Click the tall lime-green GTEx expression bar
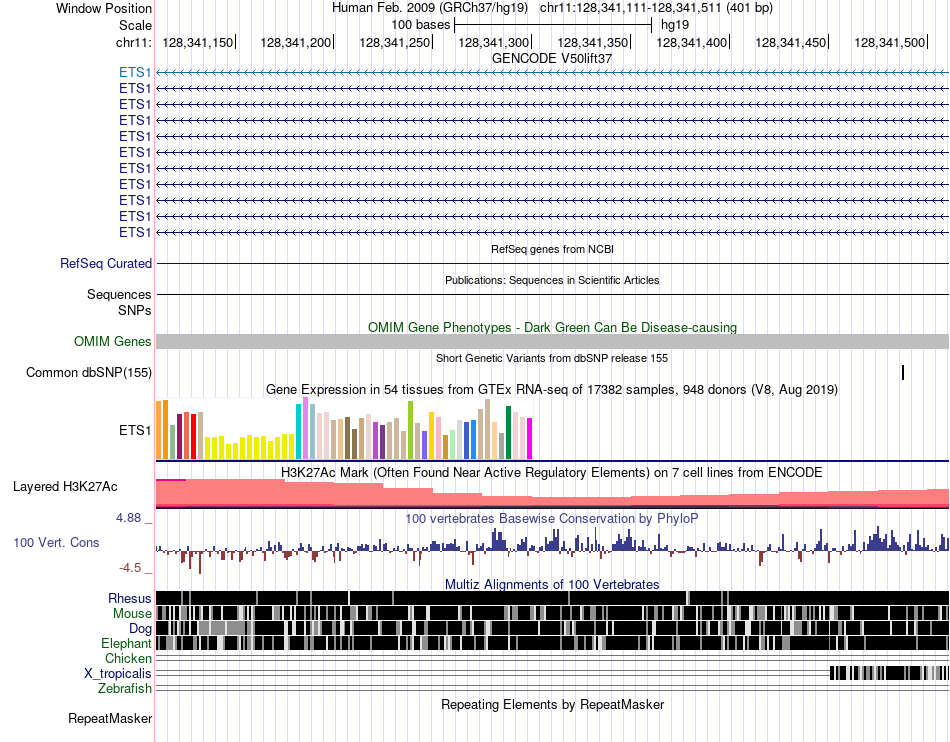 coord(411,430)
